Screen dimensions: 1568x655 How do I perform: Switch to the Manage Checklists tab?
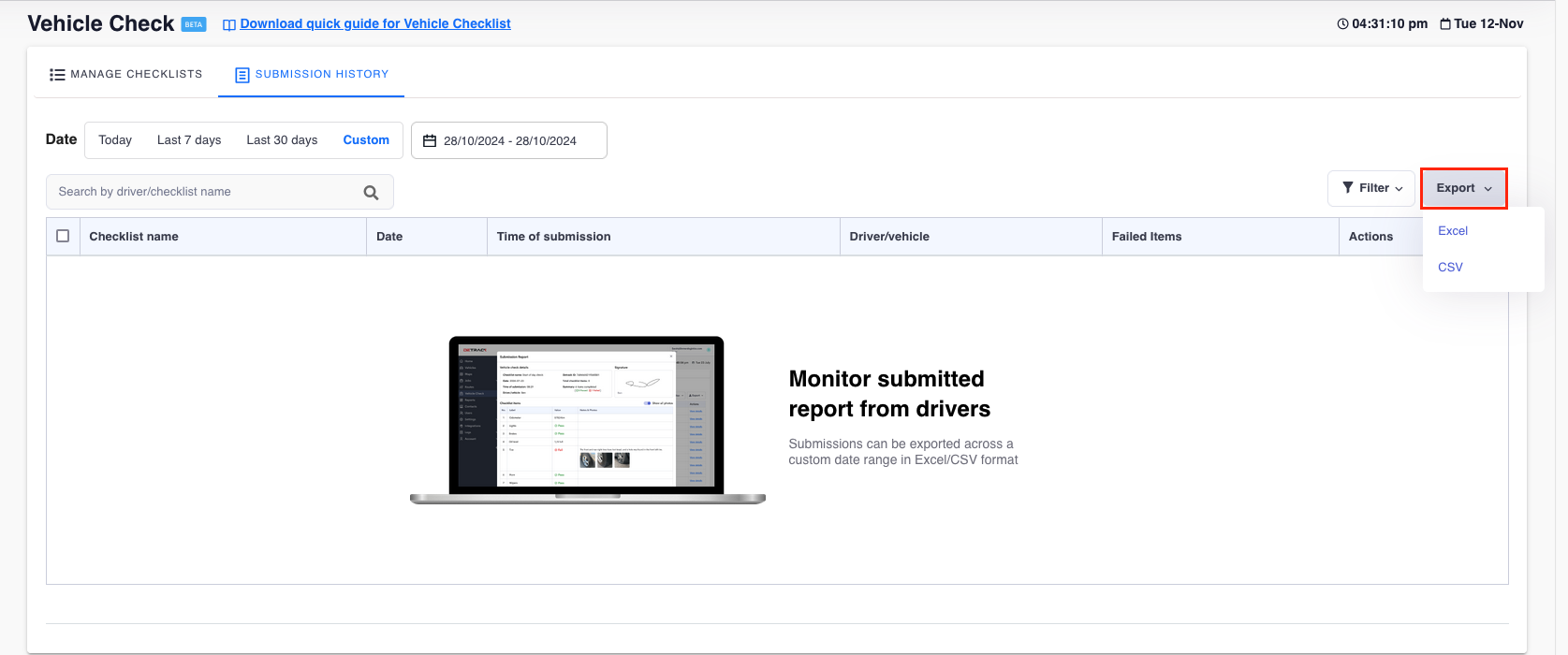126,74
